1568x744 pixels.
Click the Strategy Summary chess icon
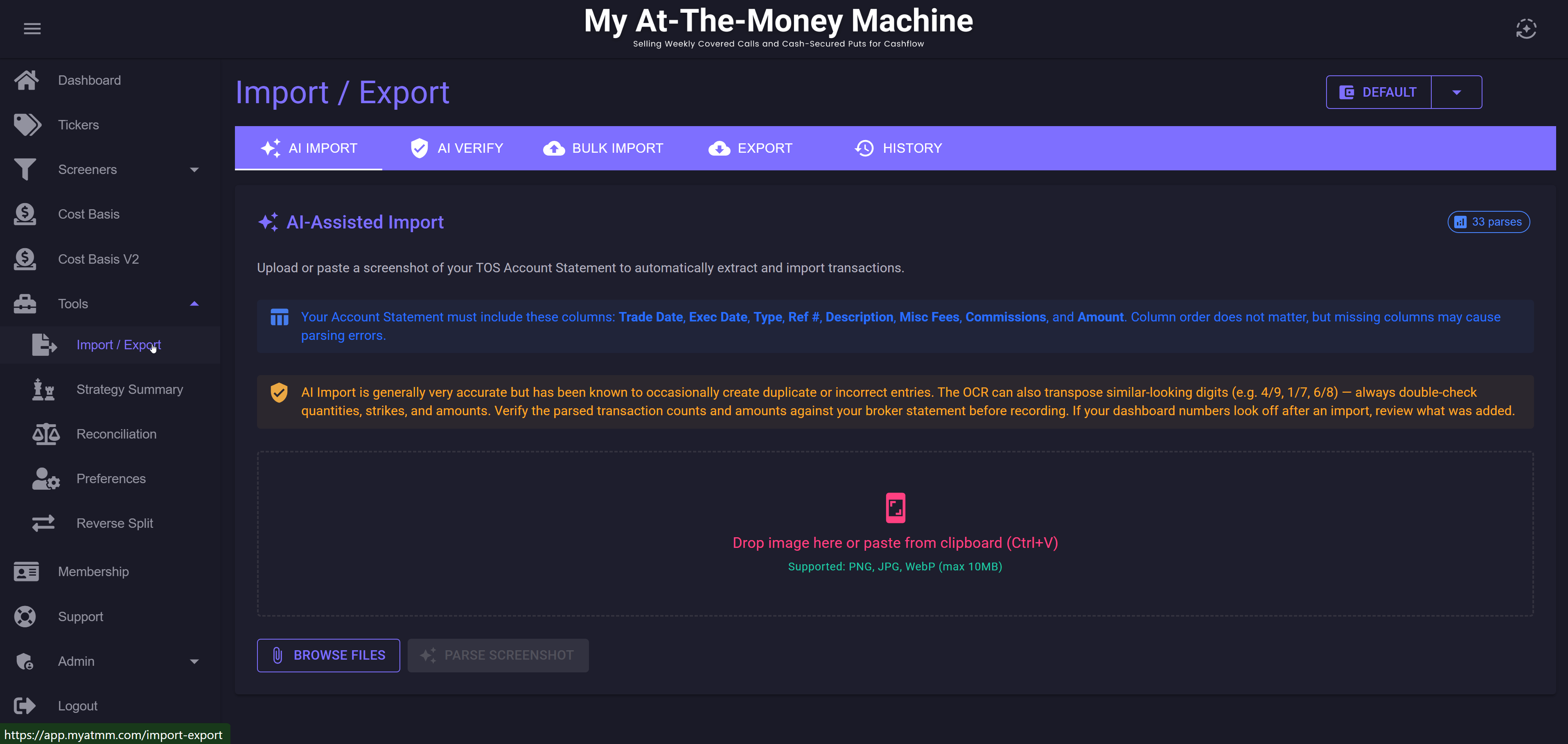point(43,390)
